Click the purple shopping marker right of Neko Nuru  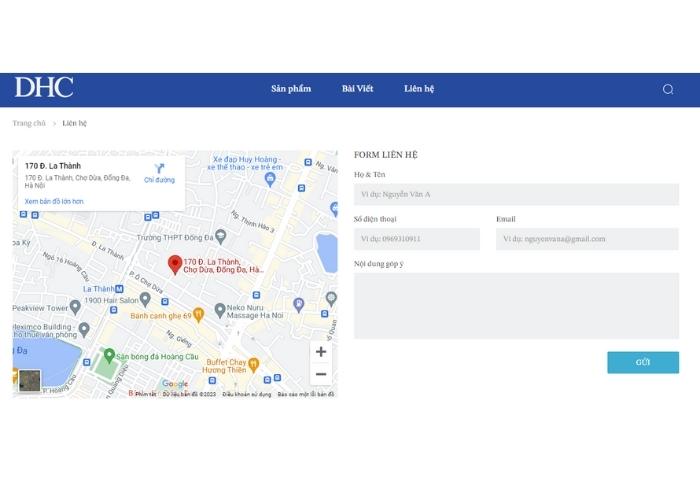coord(299,305)
